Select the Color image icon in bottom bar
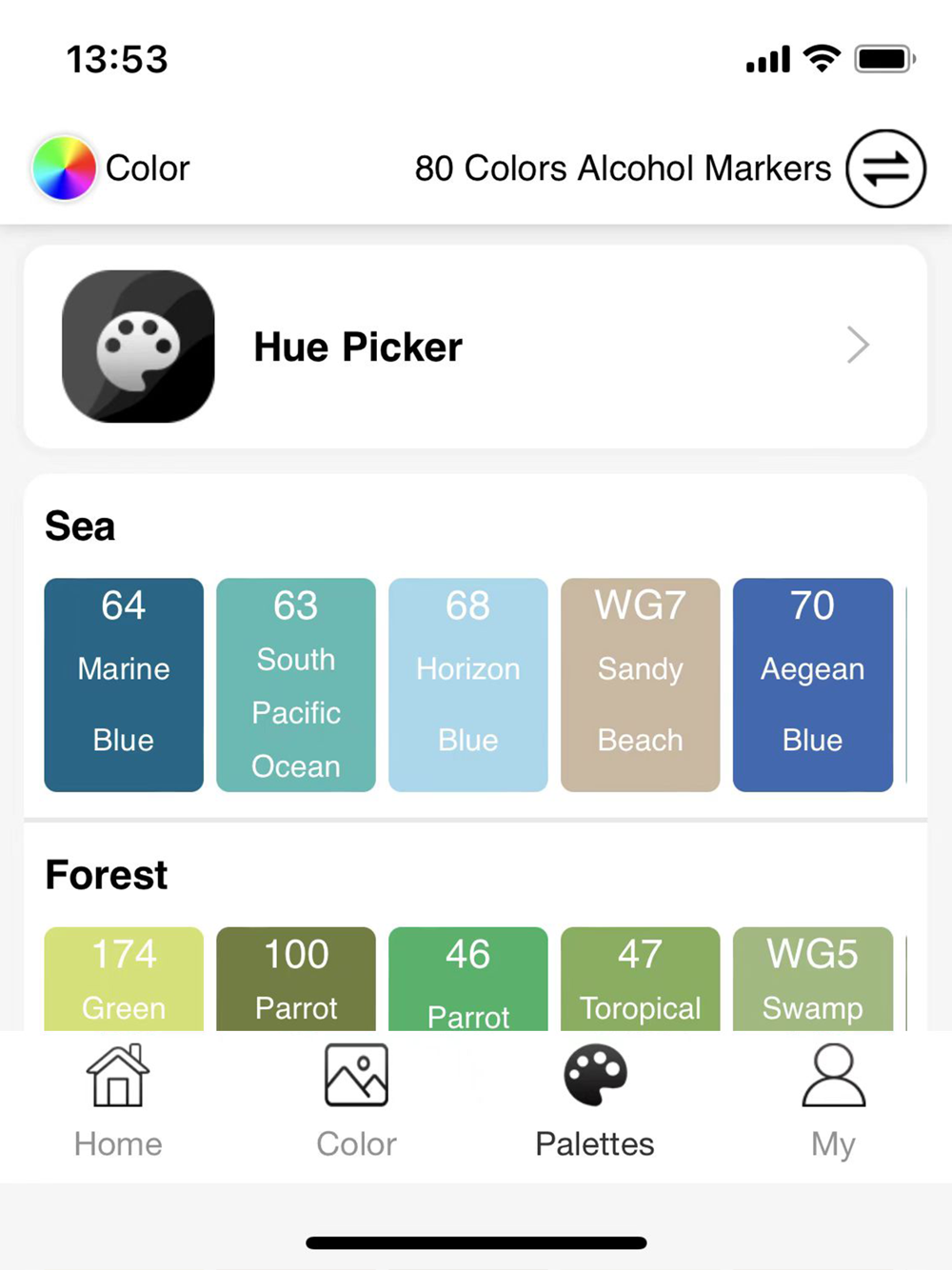 pos(356,1076)
